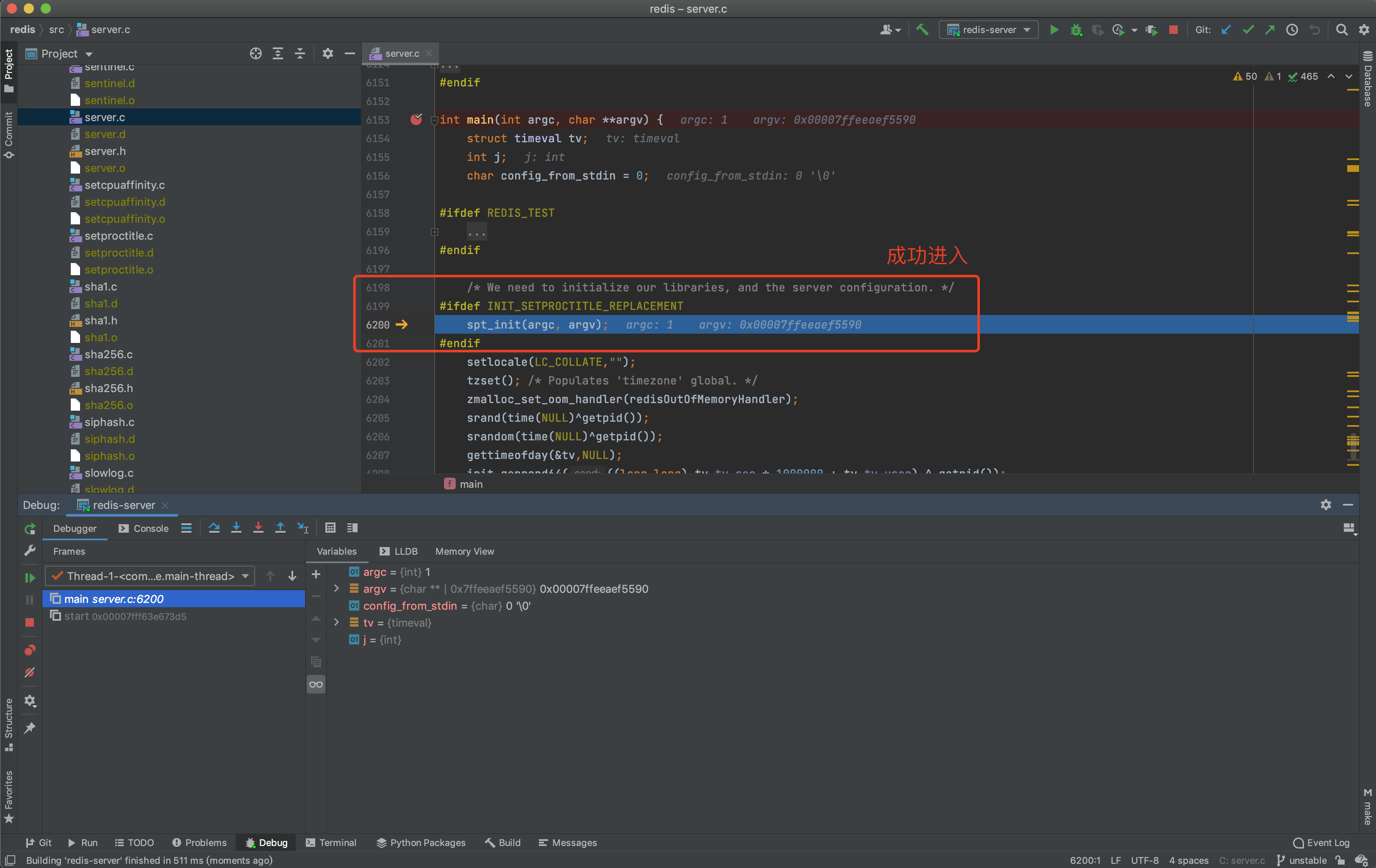Switch to the LLDB tab

click(398, 551)
